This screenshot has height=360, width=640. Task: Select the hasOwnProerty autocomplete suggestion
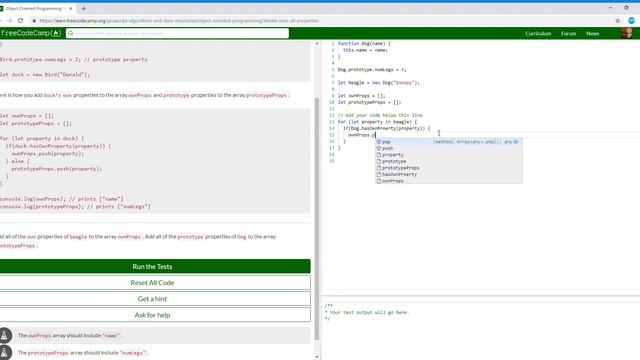449,174
